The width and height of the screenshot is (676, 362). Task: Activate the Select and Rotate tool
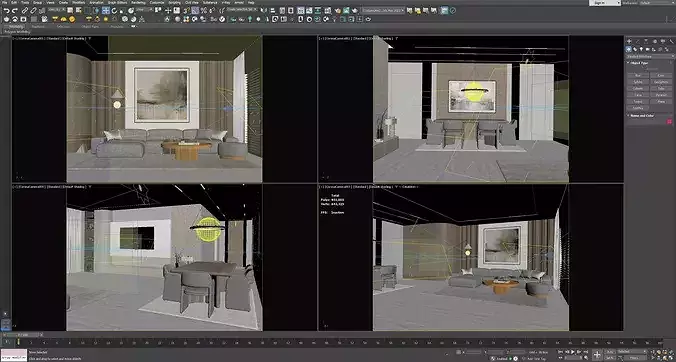[x=114, y=10]
